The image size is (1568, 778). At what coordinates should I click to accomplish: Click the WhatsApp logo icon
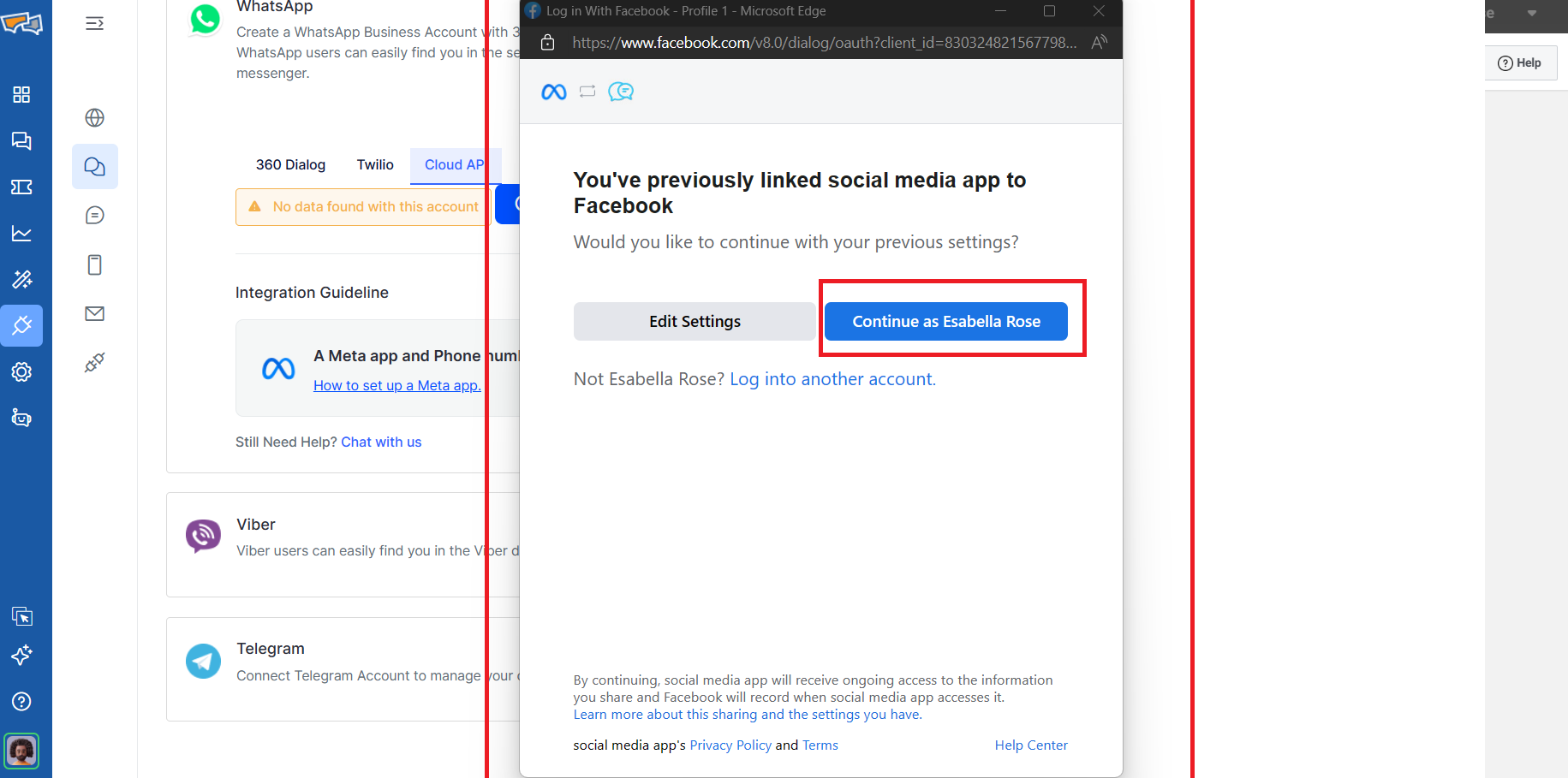(x=205, y=19)
